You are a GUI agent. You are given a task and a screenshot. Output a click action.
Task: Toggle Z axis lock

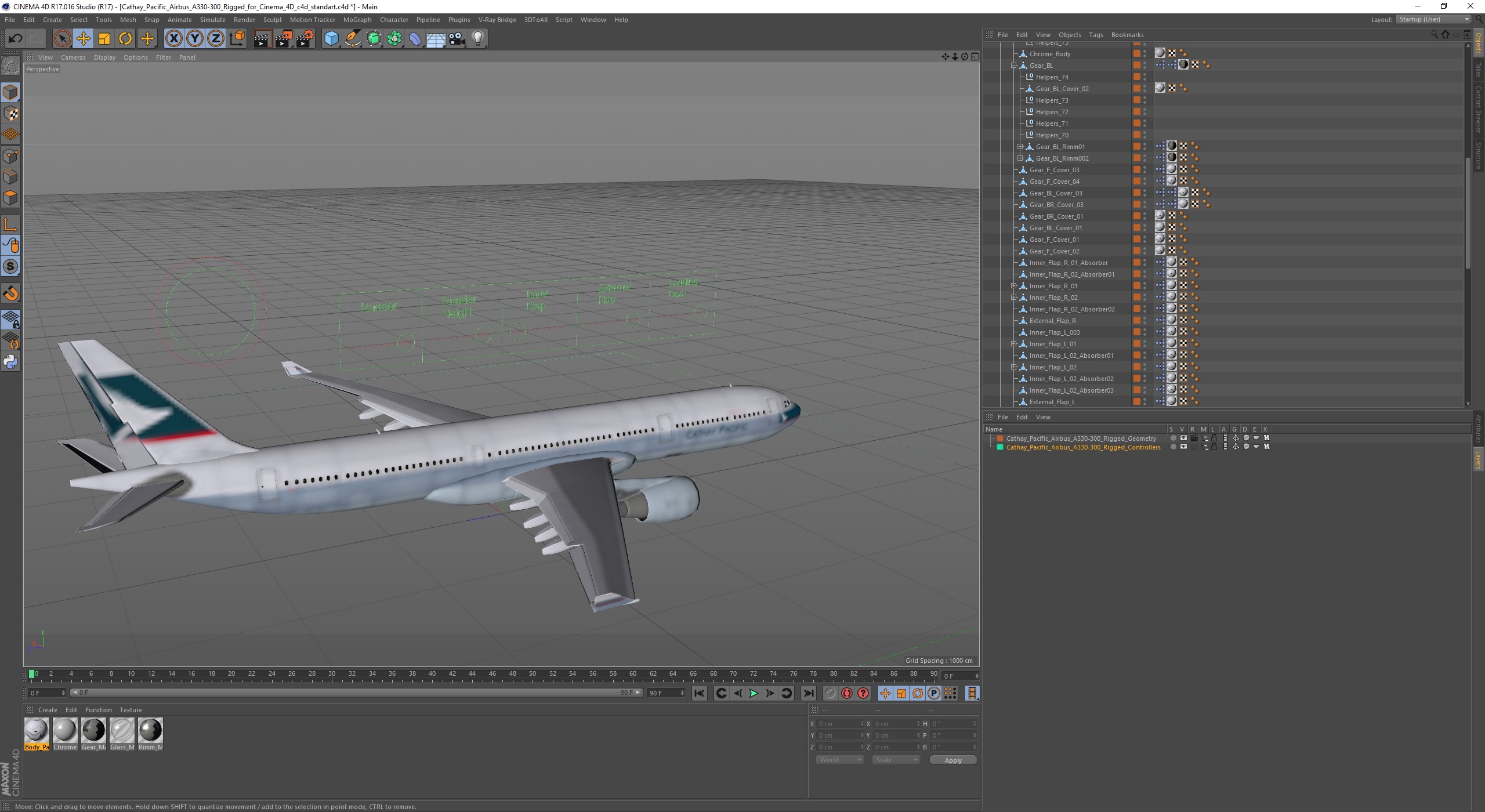(x=215, y=39)
